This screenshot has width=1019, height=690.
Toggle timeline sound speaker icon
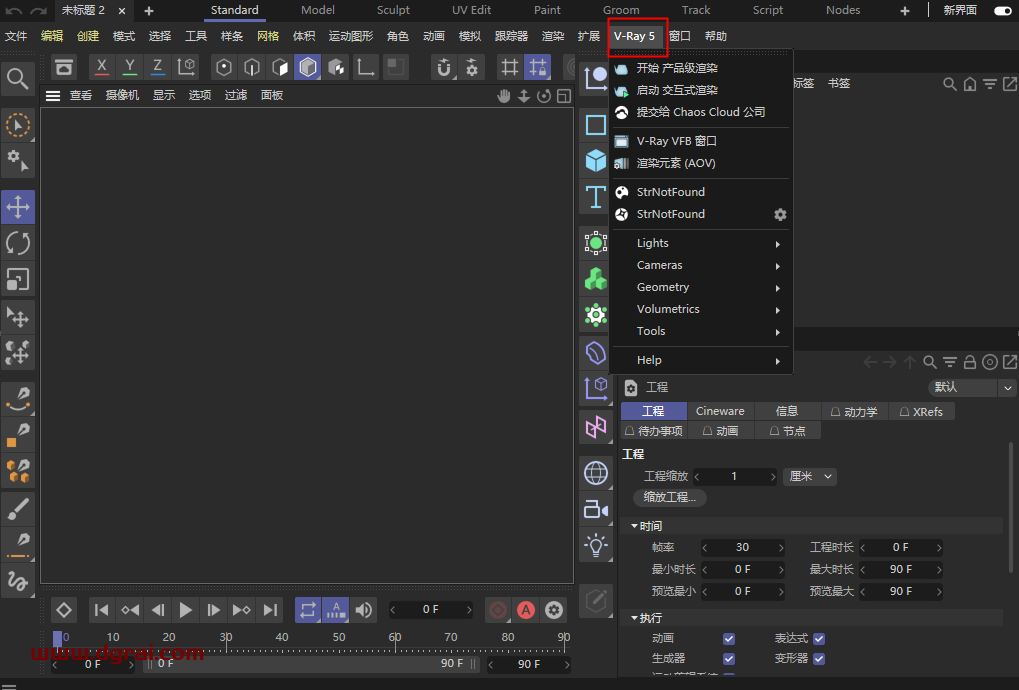pos(364,610)
